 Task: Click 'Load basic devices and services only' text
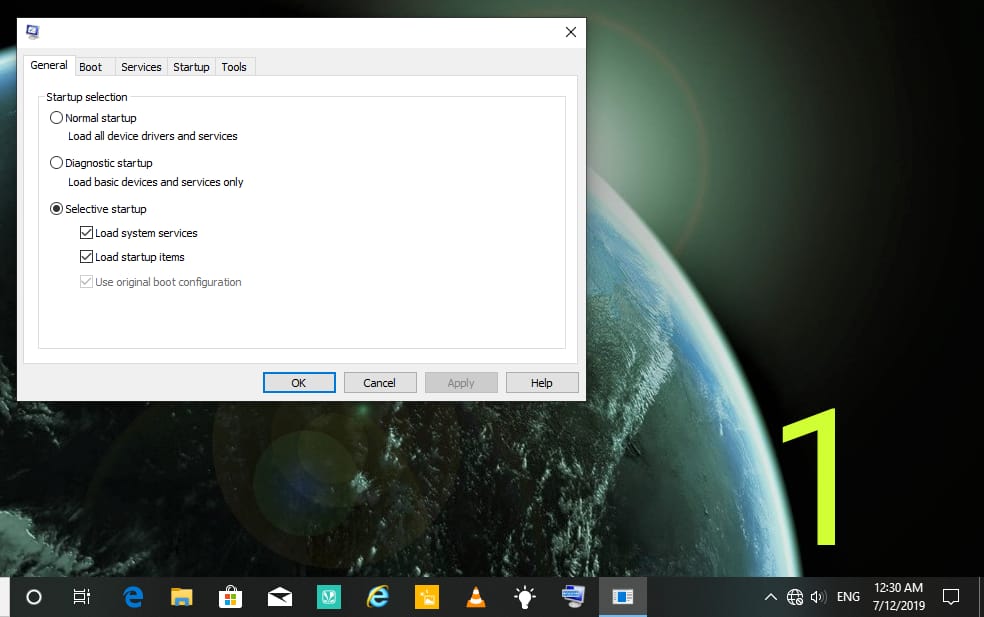tap(156, 182)
